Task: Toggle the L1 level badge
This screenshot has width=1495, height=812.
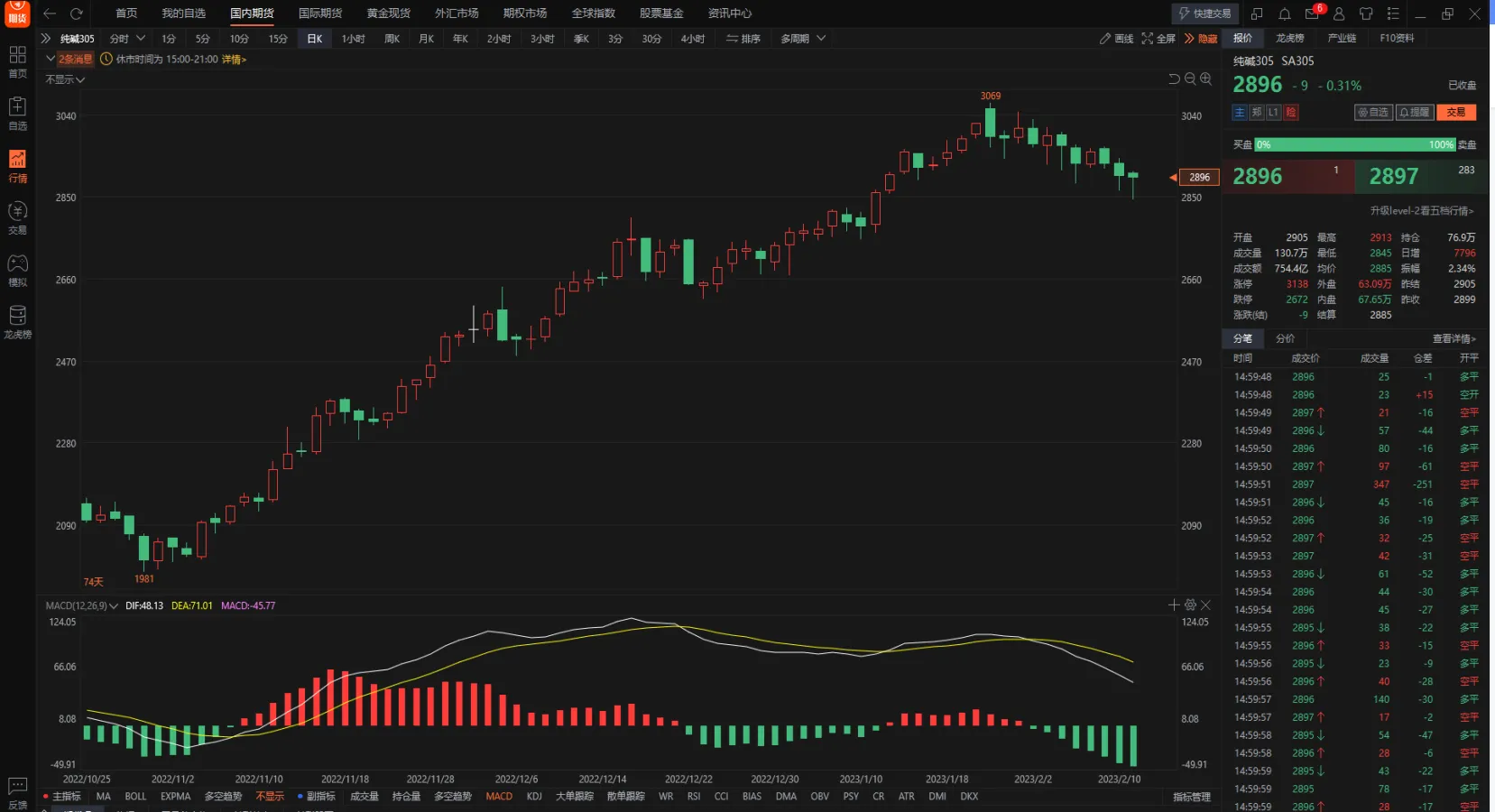Action: coord(1274,113)
